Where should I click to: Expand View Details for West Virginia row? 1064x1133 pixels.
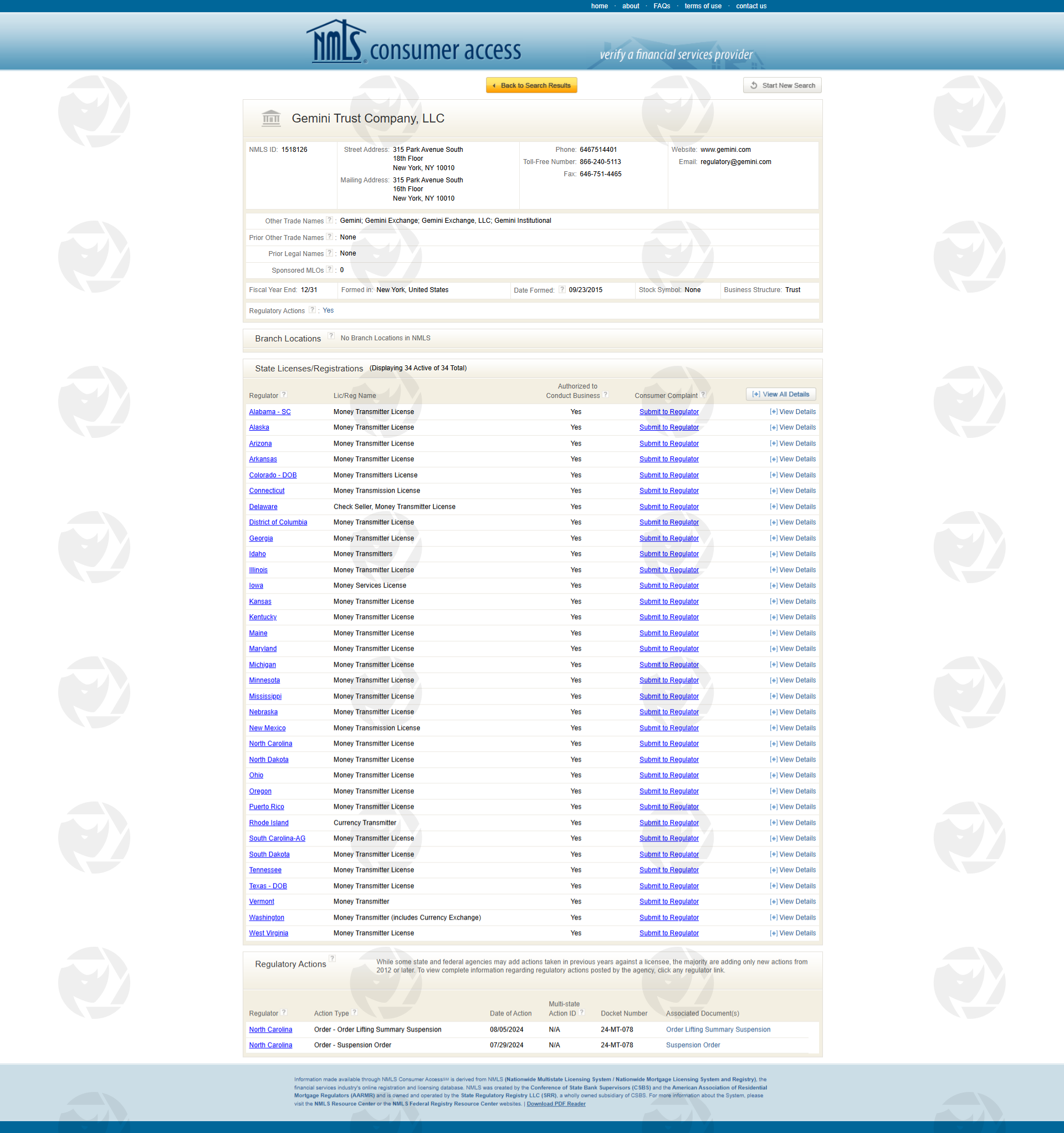tap(792, 933)
